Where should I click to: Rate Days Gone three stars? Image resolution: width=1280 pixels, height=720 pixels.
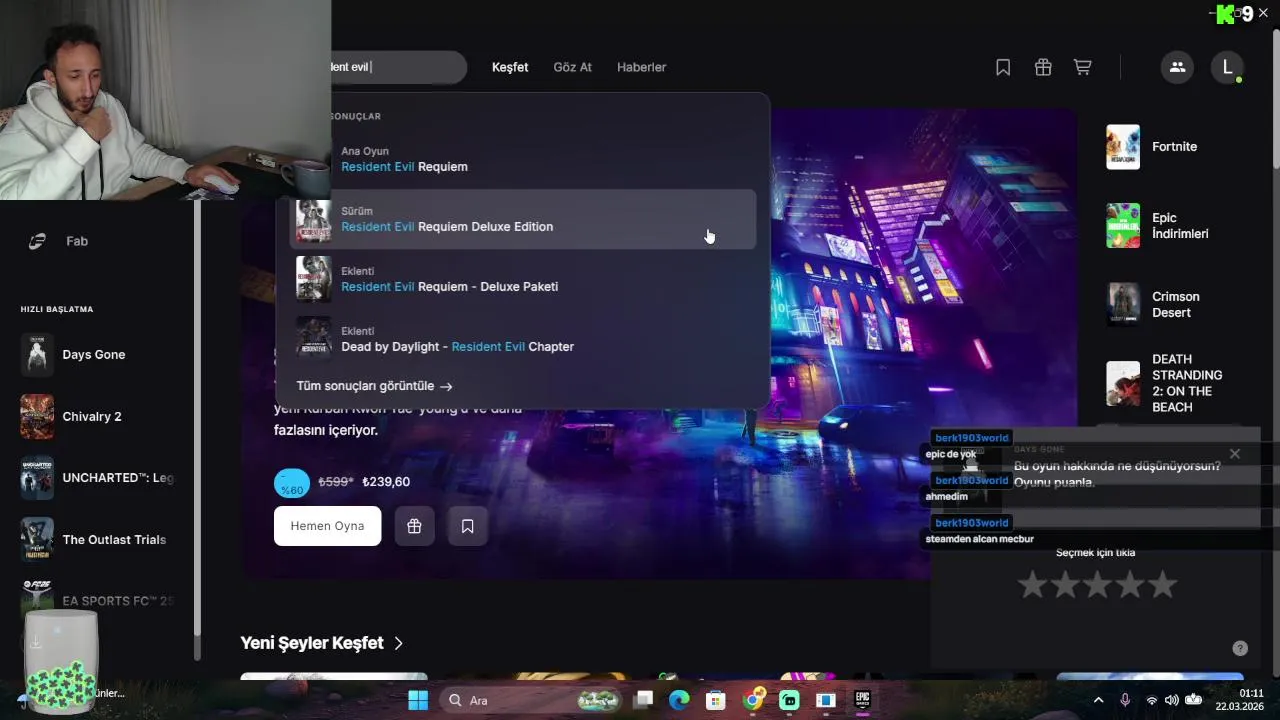click(x=1097, y=585)
